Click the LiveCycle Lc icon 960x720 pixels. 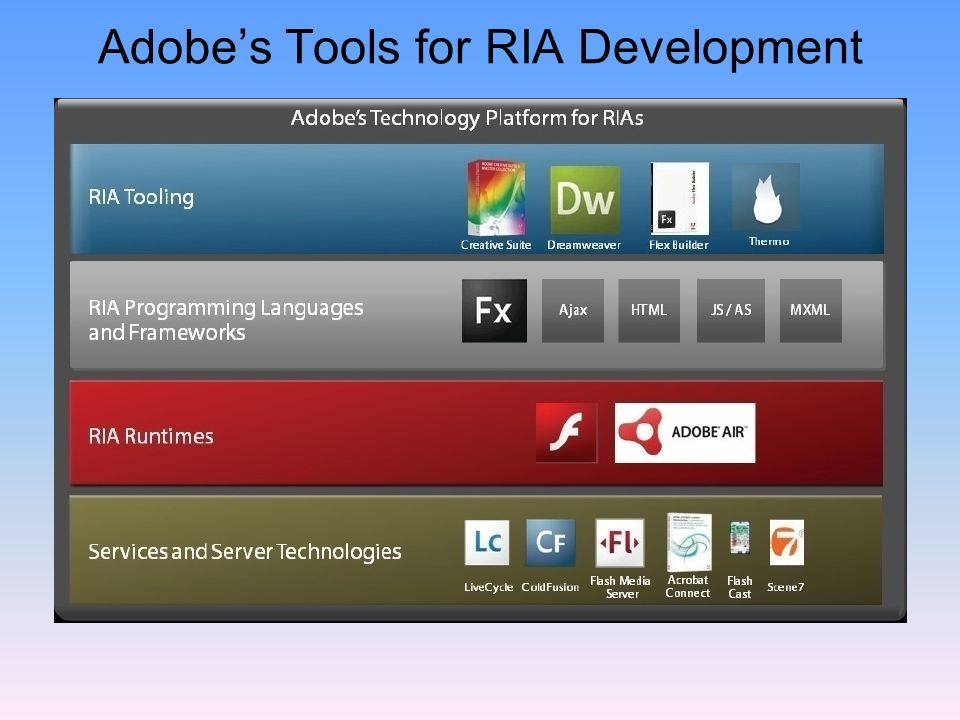click(x=487, y=542)
